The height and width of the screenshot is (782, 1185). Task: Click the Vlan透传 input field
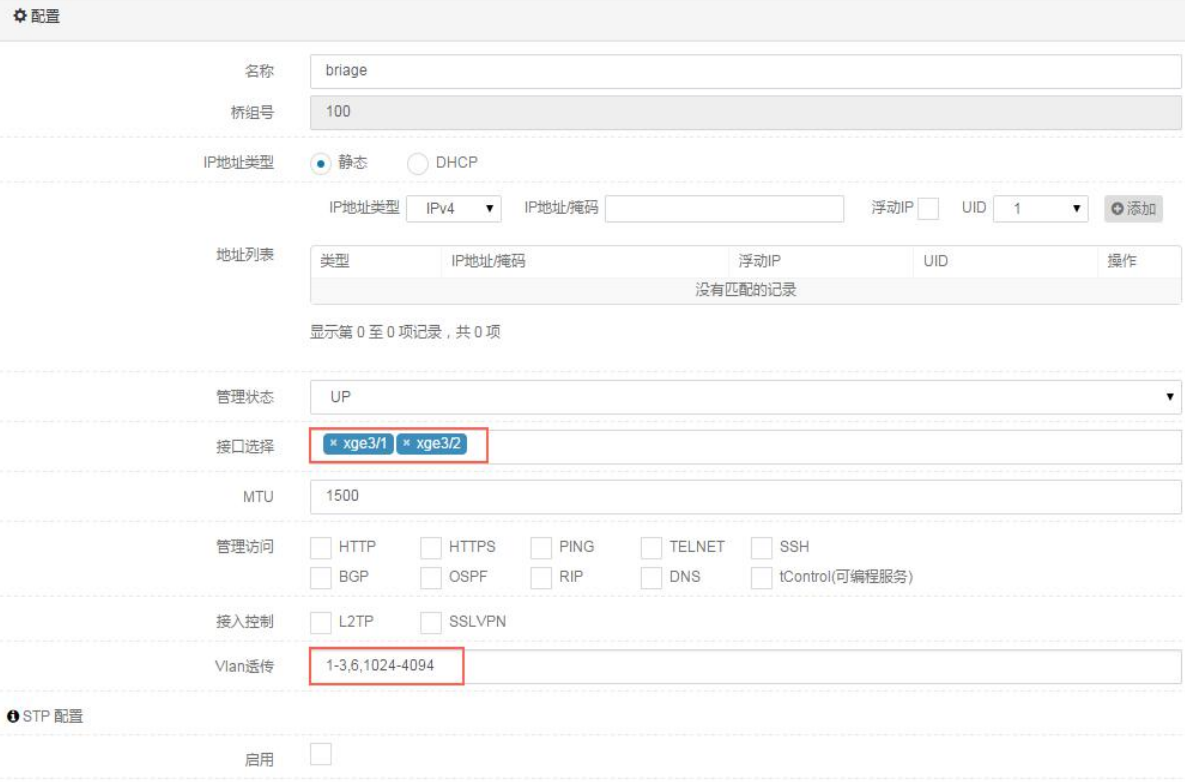pyautogui.click(x=745, y=666)
